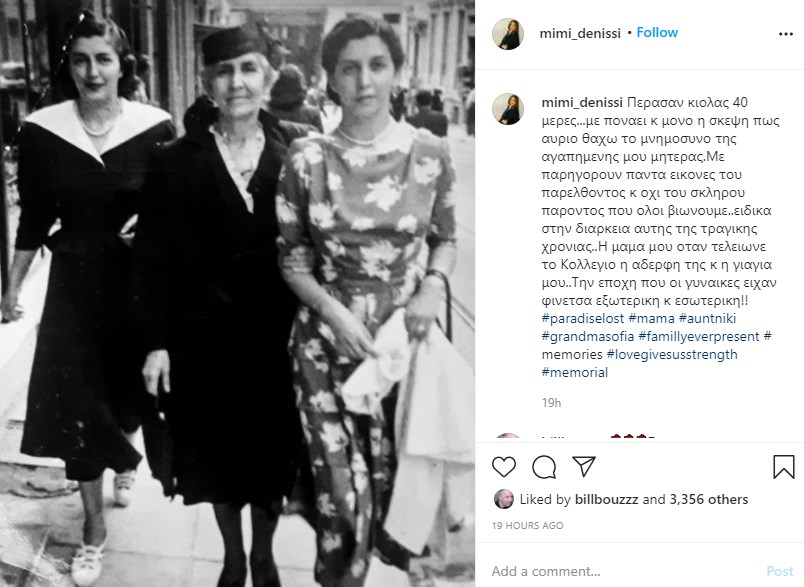Open the #auntniki hashtag
Viewport: 804px width, 587px height.
pyautogui.click(x=707, y=318)
